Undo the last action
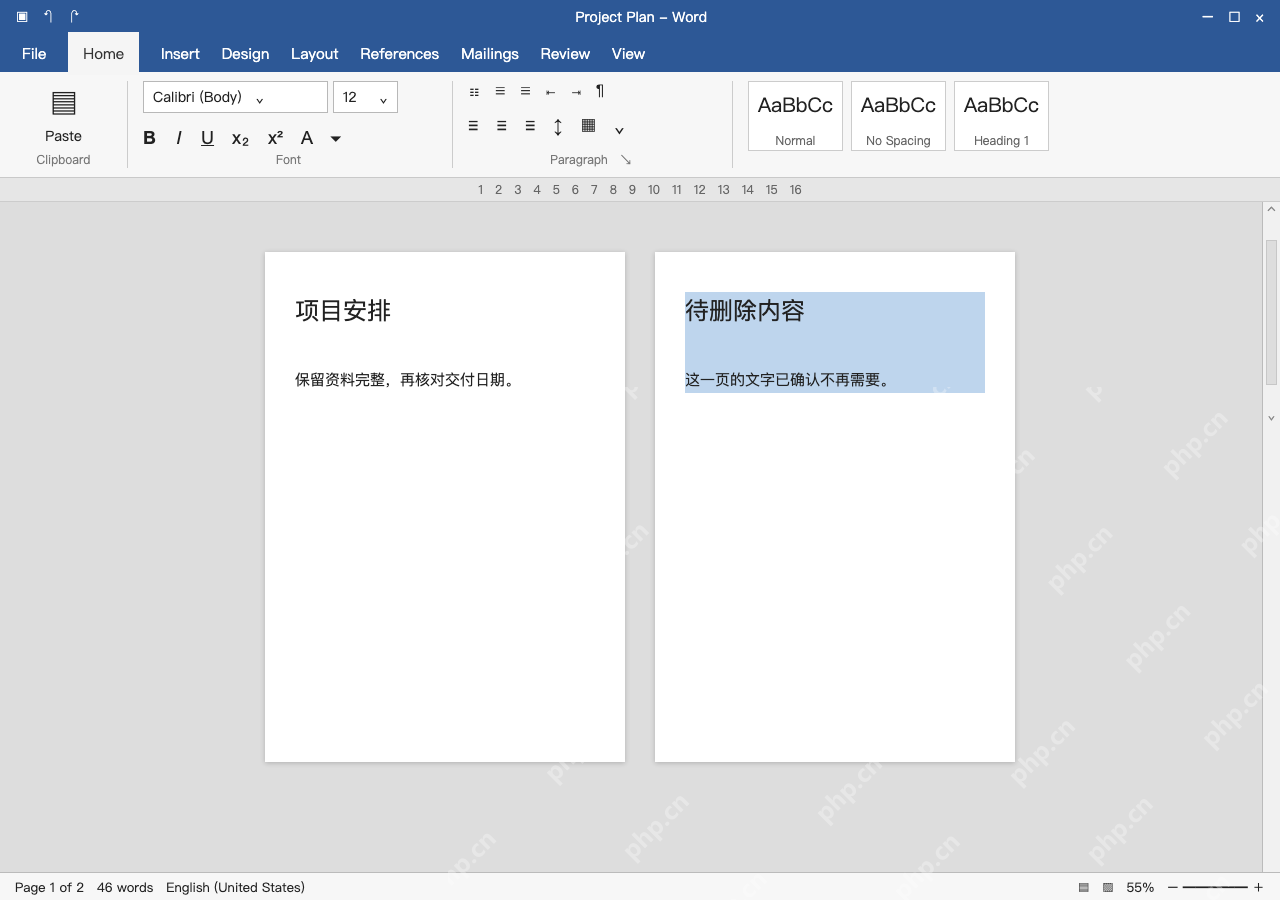The height and width of the screenshot is (900, 1280). pos(48,17)
